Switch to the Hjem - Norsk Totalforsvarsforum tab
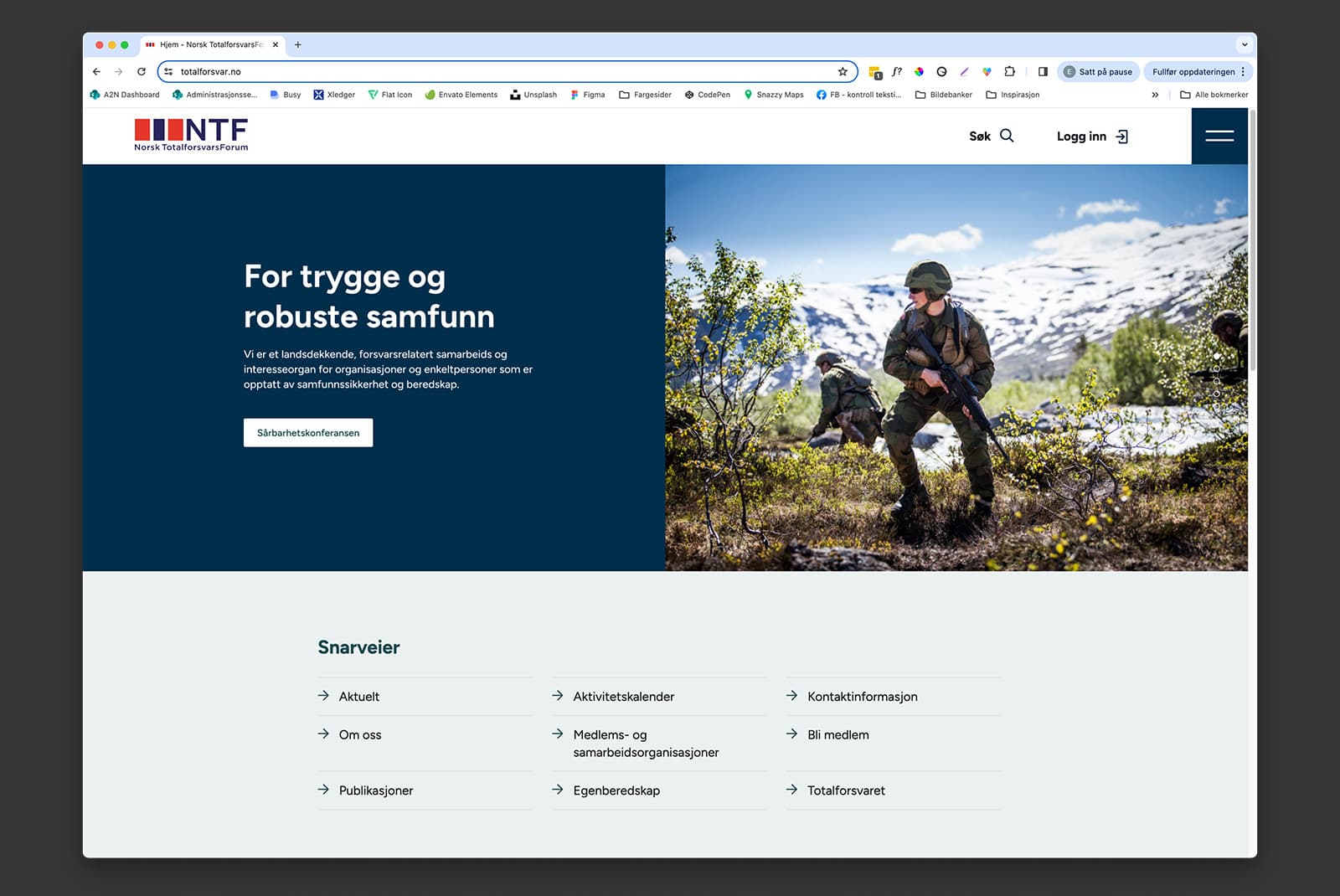Screen dimensions: 1340x896 pos(209,45)
